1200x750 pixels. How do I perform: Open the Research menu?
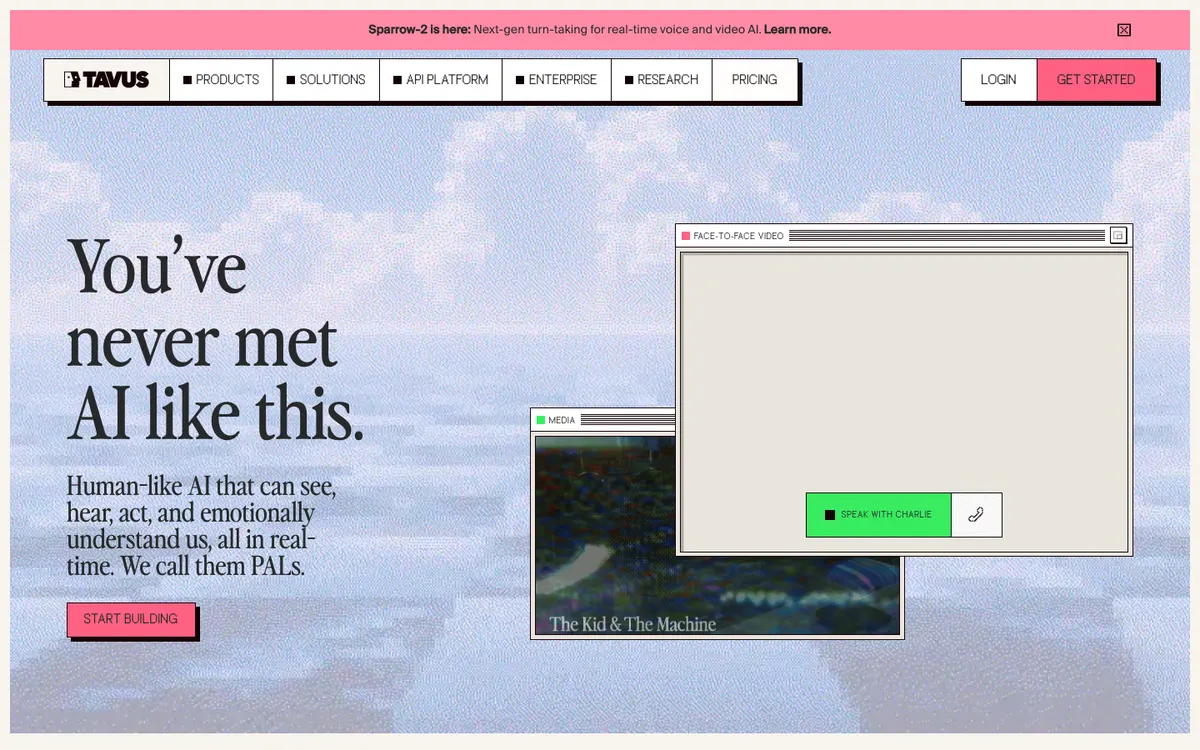[661, 80]
